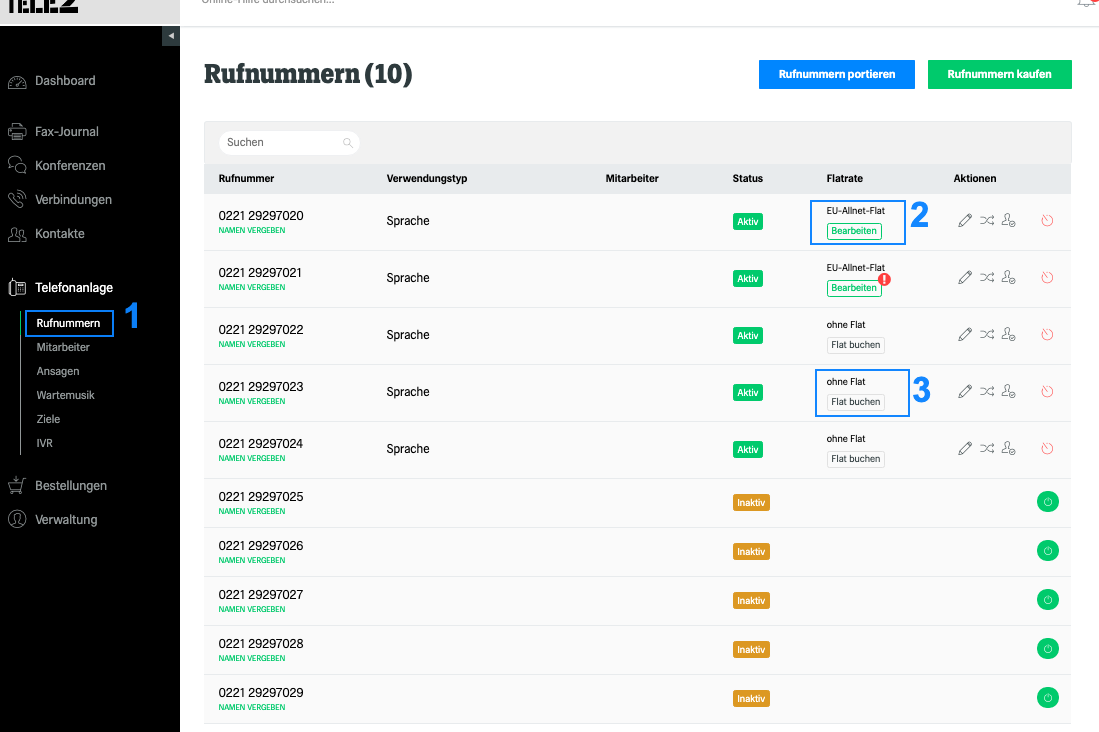Deactivate number 0221 29297023 via the red power icon

[1047, 391]
